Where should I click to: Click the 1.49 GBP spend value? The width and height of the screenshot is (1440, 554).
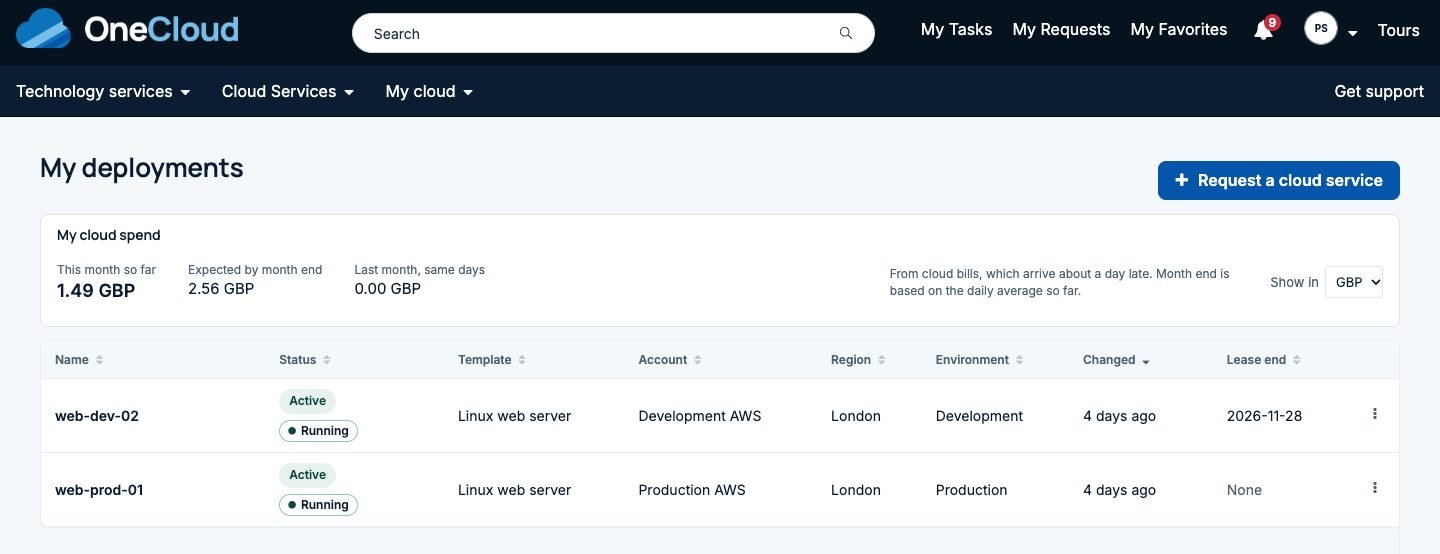pyautogui.click(x=96, y=291)
